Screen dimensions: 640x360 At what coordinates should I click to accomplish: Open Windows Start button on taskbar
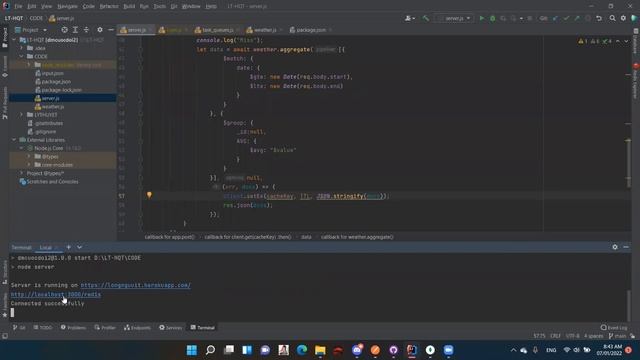(191, 350)
